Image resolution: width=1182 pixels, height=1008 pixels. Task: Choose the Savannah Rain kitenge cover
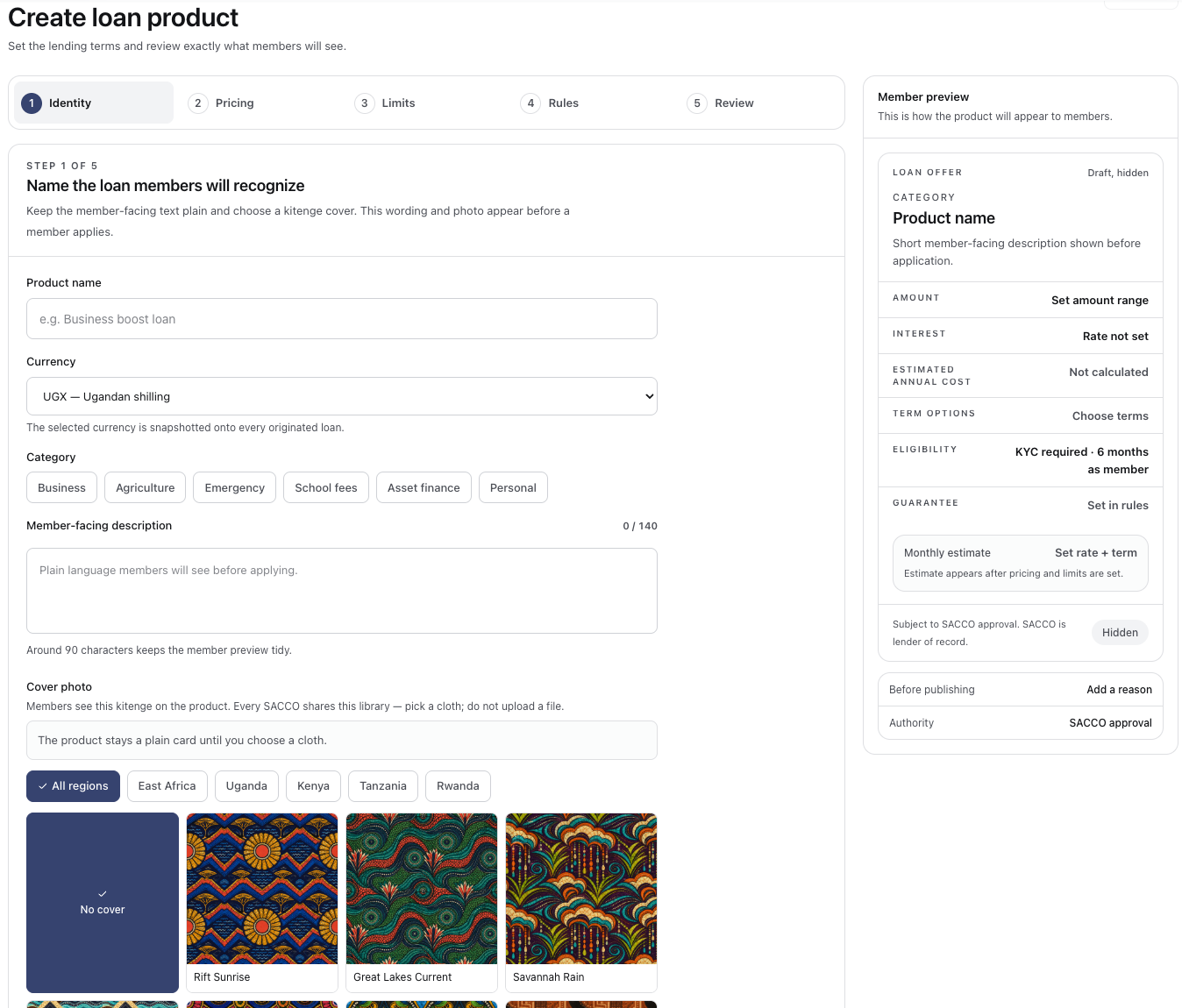[581, 903]
